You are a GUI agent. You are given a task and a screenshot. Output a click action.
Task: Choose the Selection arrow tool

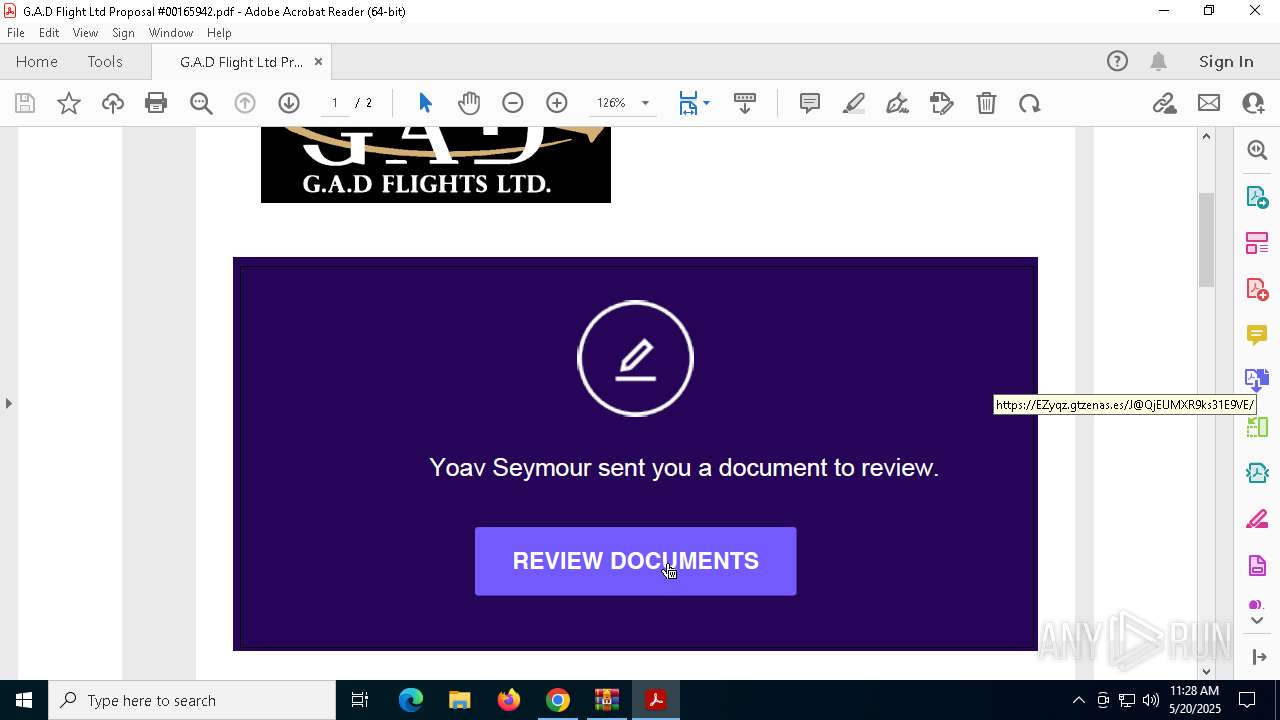click(x=425, y=103)
